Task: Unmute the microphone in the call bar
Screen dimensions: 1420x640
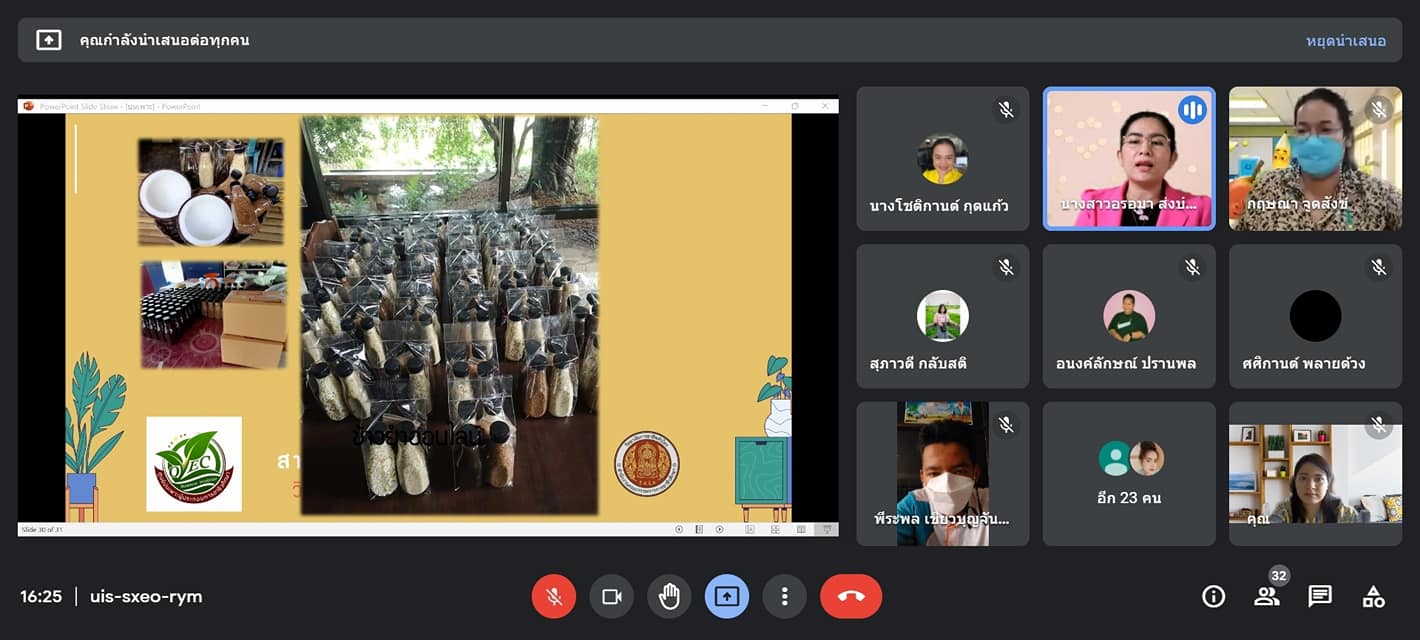Action: tap(553, 597)
